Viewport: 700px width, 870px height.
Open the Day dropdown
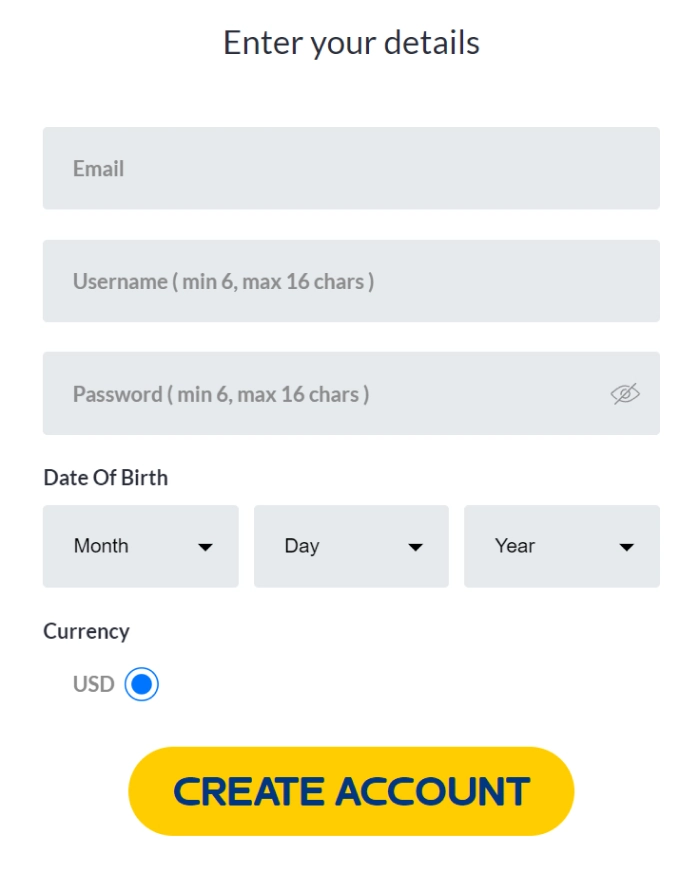coord(350,546)
